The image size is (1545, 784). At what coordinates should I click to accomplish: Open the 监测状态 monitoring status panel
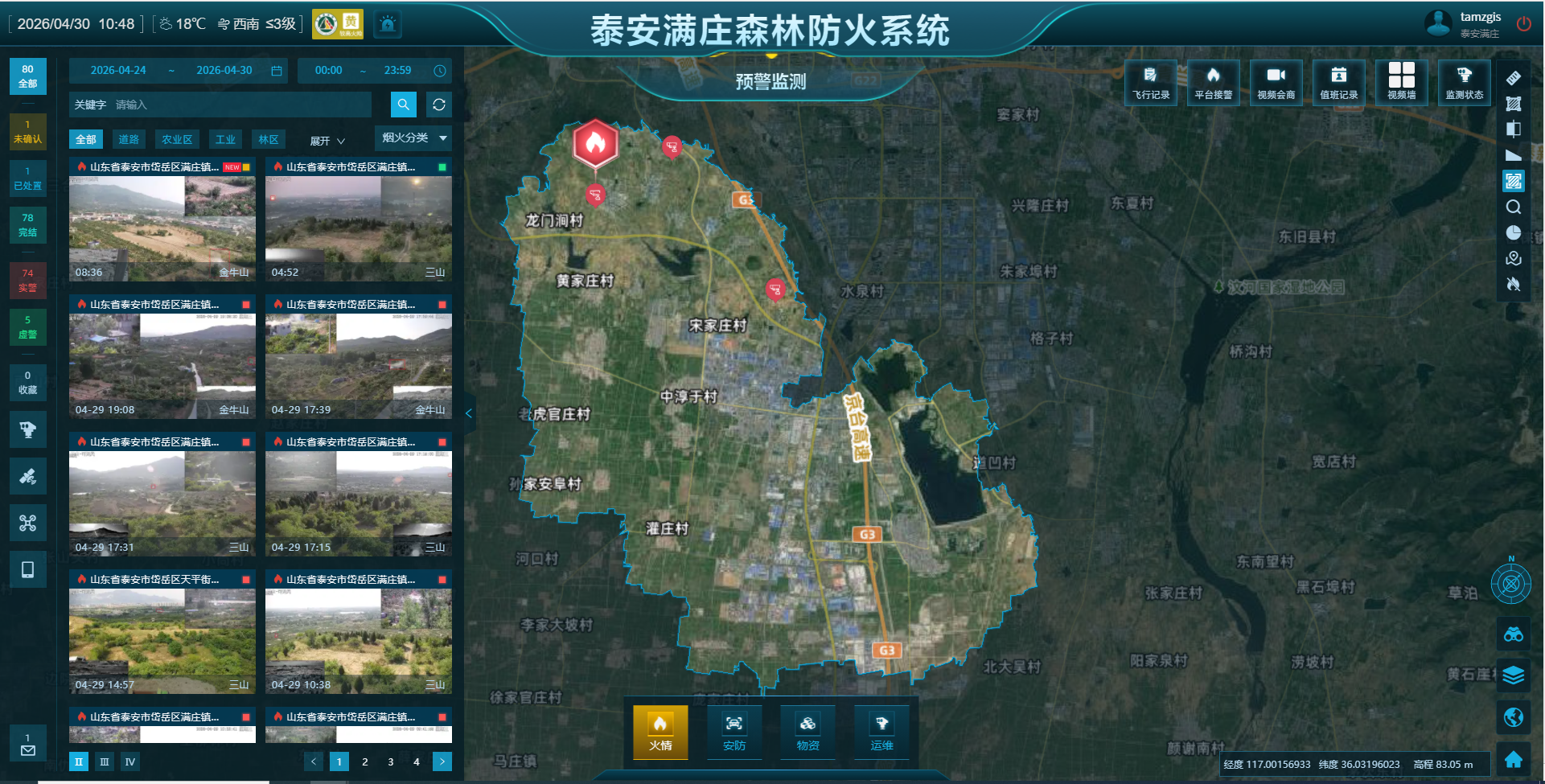click(x=1464, y=82)
